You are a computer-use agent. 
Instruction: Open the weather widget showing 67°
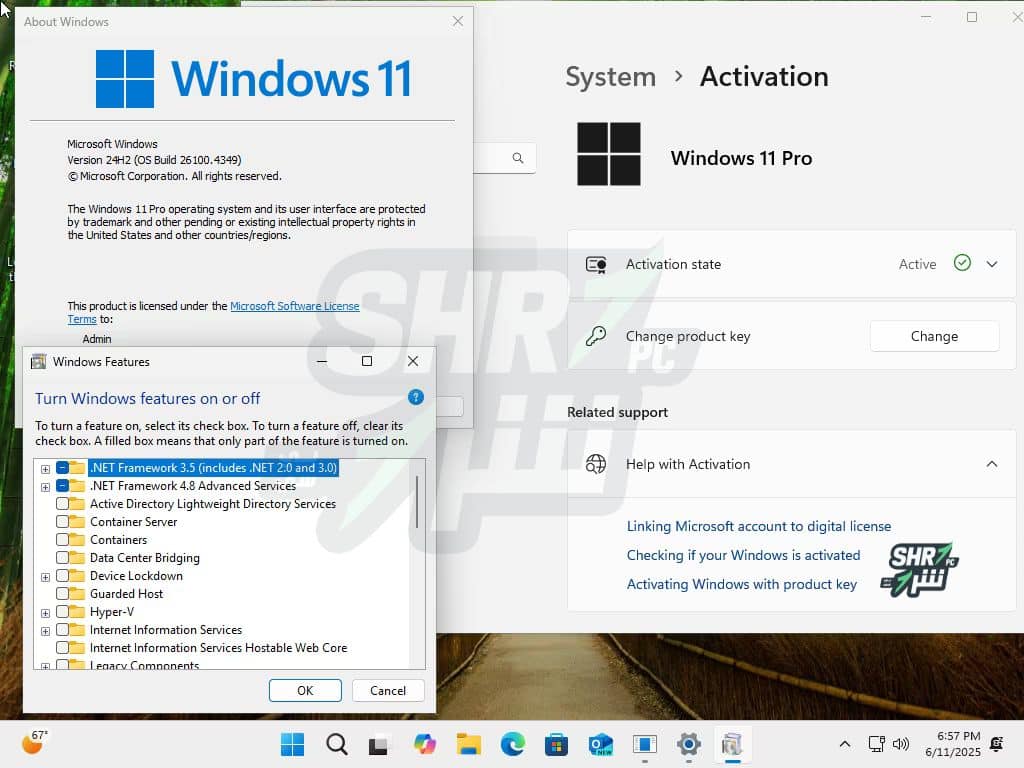(x=34, y=742)
